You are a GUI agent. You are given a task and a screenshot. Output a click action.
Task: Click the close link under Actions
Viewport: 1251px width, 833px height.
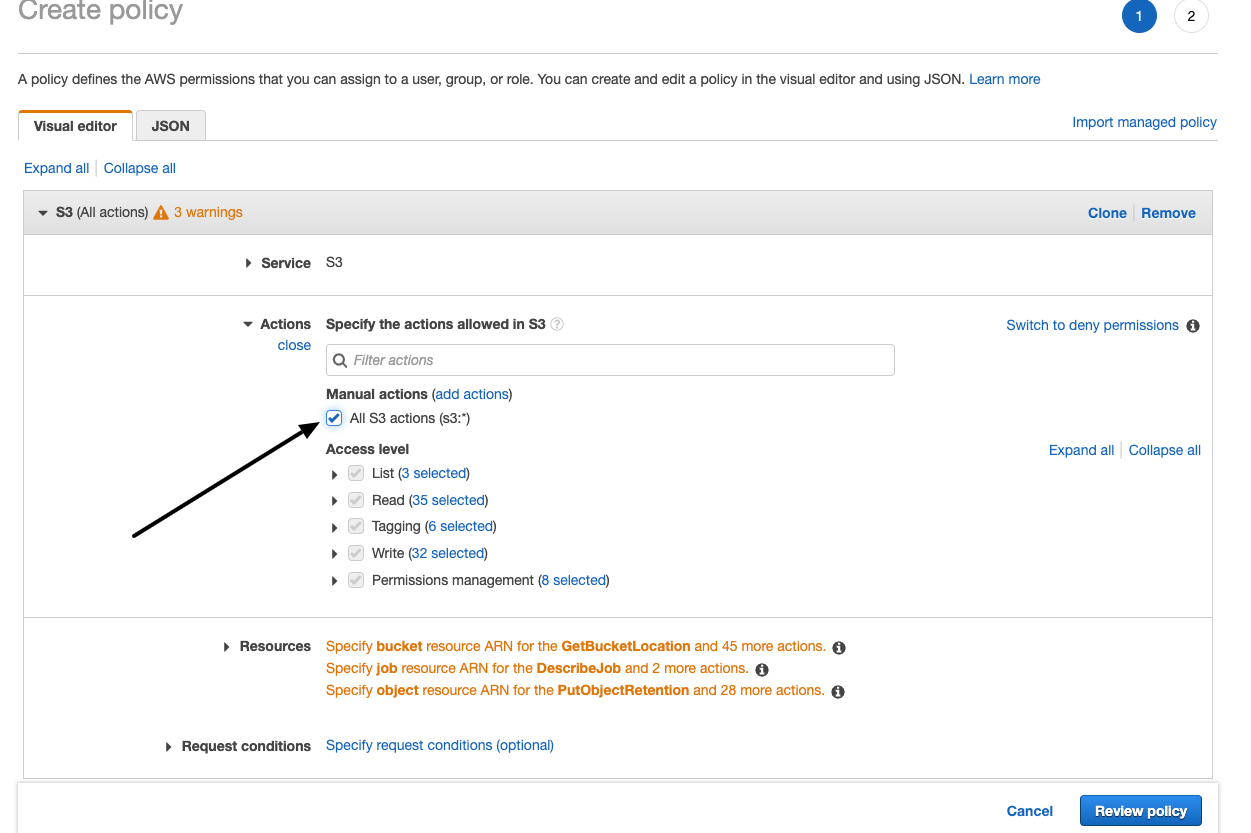click(x=294, y=345)
